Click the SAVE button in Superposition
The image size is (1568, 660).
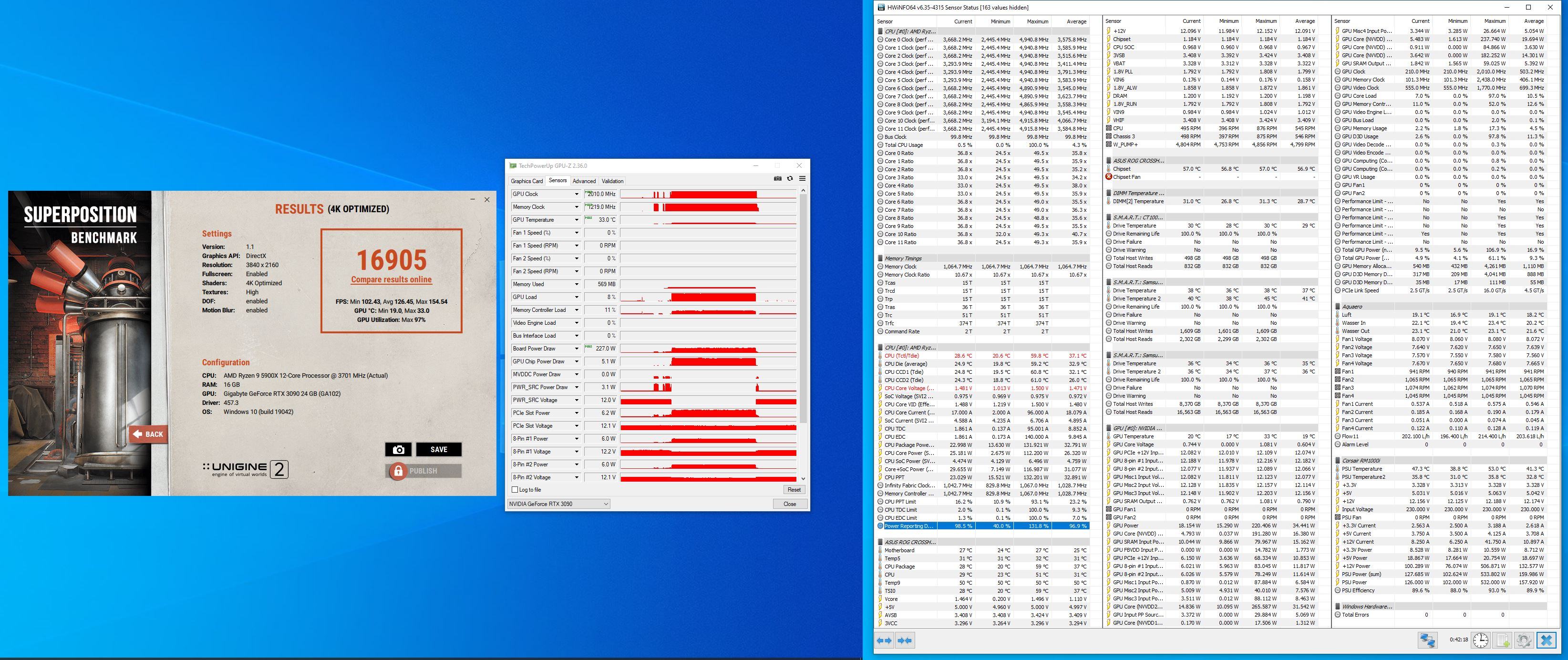pos(438,449)
